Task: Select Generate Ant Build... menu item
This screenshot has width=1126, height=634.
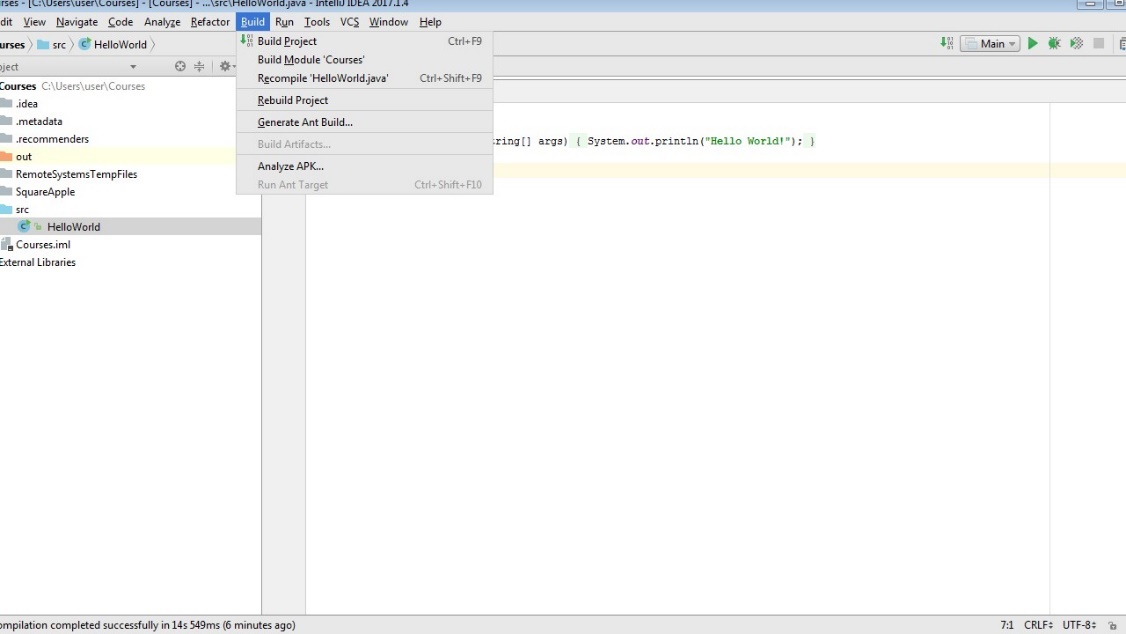Action: pos(305,122)
